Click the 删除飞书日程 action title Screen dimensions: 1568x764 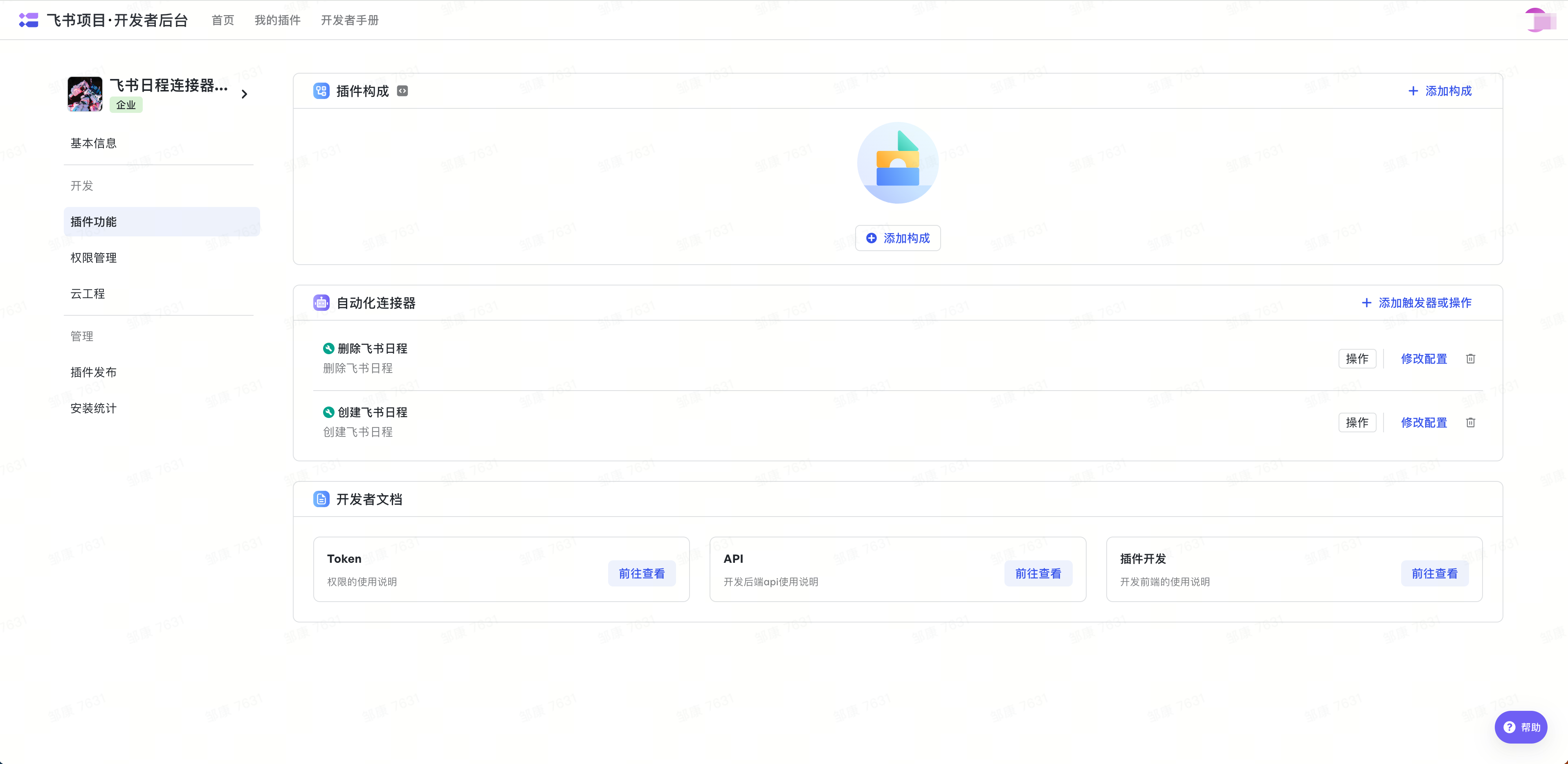[373, 348]
